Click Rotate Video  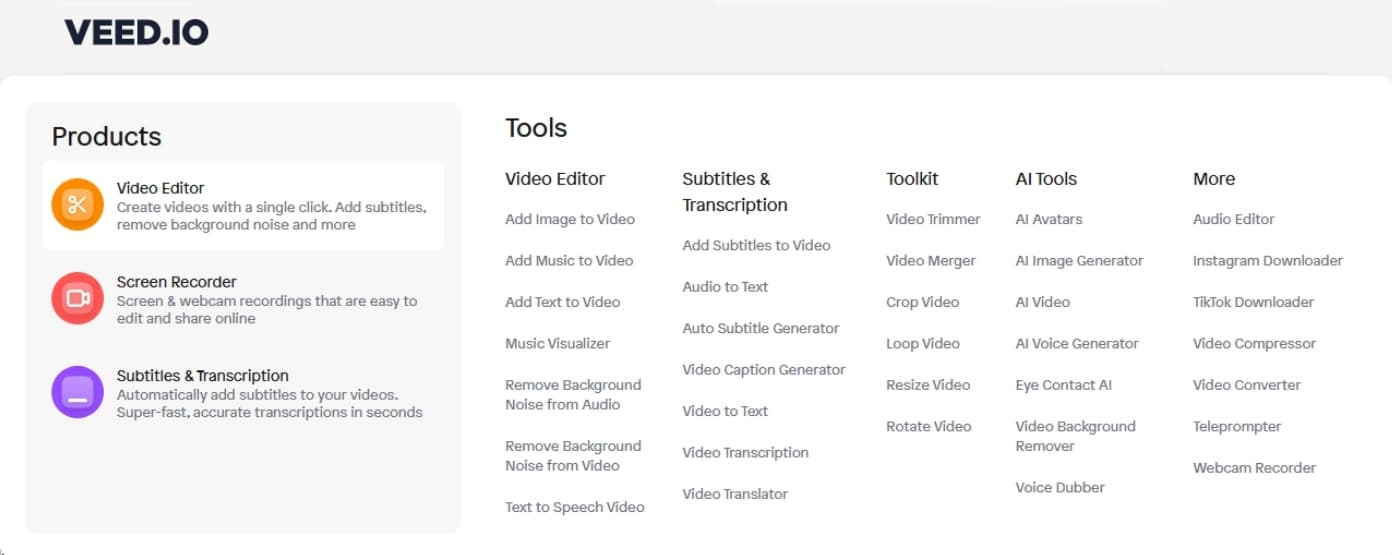pos(929,426)
